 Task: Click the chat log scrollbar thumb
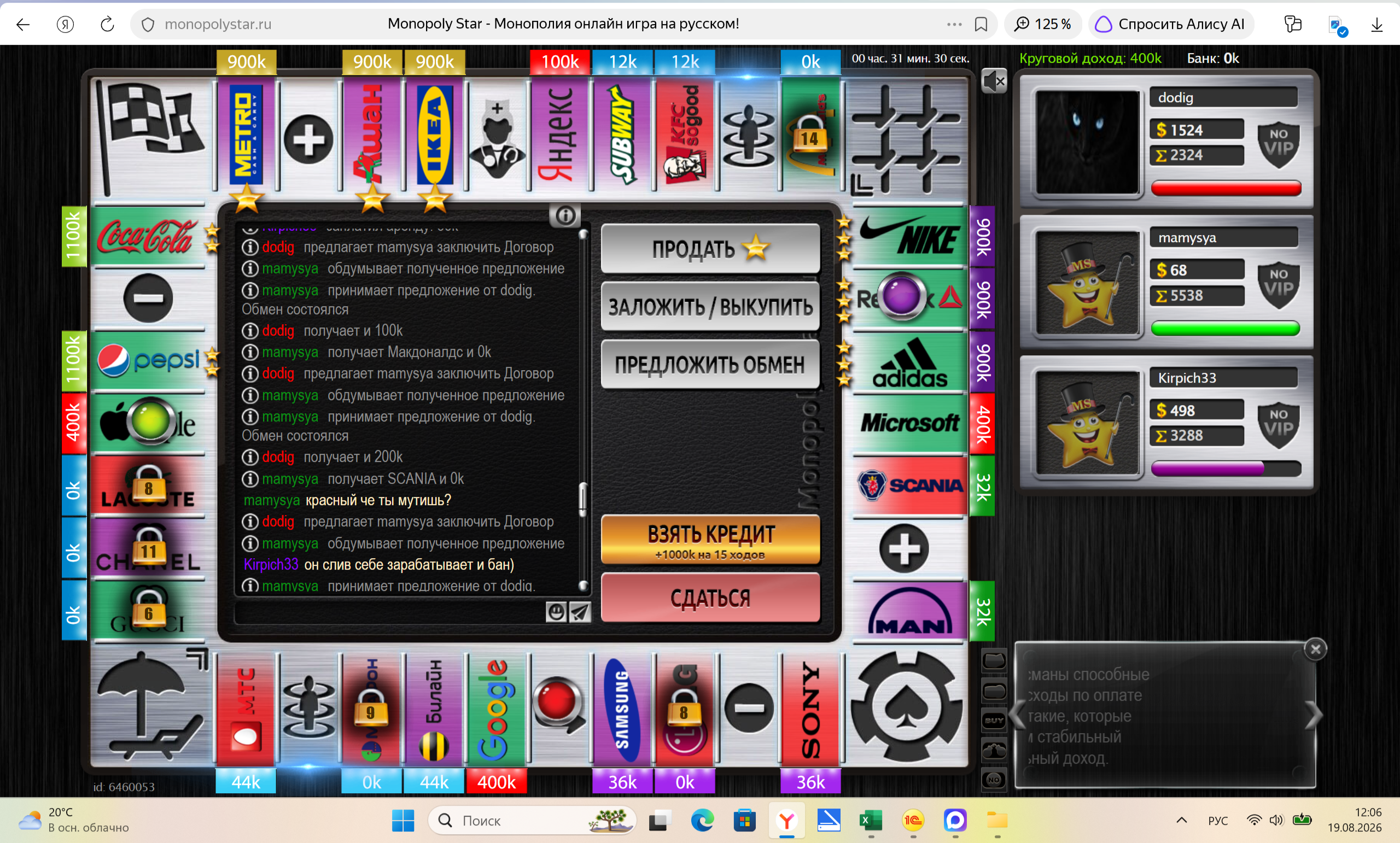pos(582,499)
